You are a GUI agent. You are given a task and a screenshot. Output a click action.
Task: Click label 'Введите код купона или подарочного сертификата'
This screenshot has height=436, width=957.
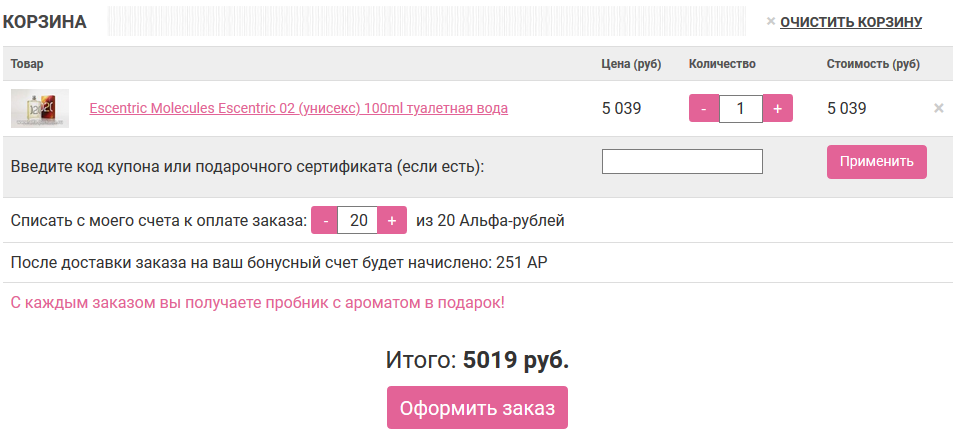247,166
